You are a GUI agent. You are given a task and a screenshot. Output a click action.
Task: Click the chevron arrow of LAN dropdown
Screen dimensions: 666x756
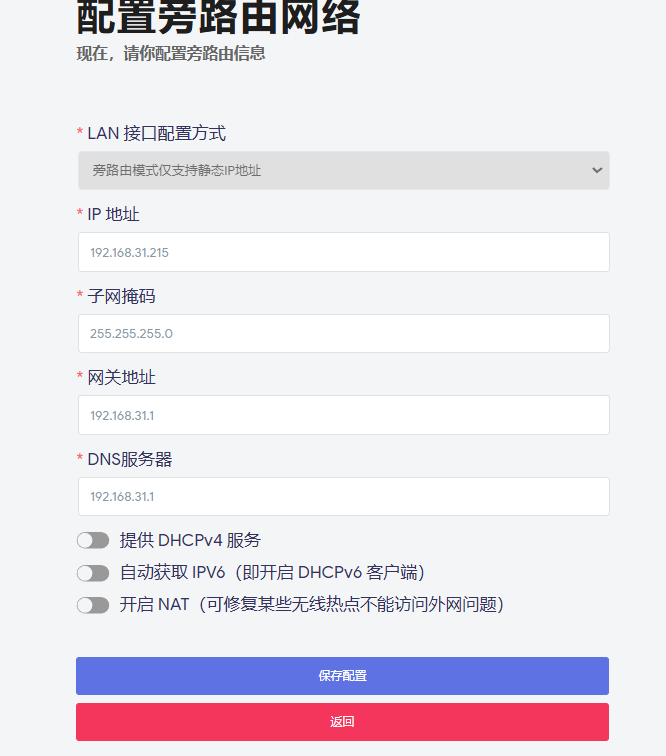click(x=597, y=170)
